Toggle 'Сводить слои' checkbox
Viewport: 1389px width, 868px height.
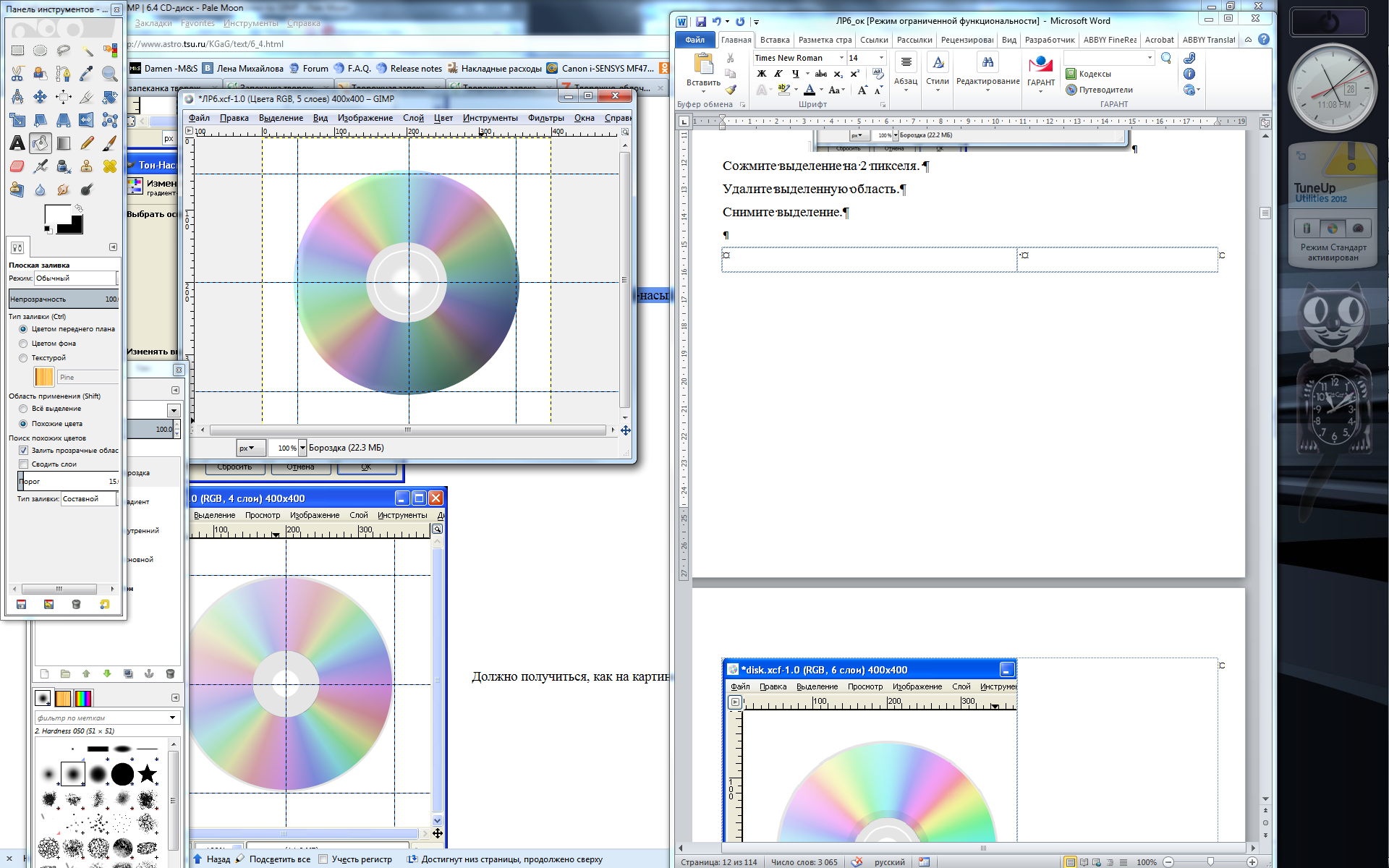pyautogui.click(x=23, y=464)
